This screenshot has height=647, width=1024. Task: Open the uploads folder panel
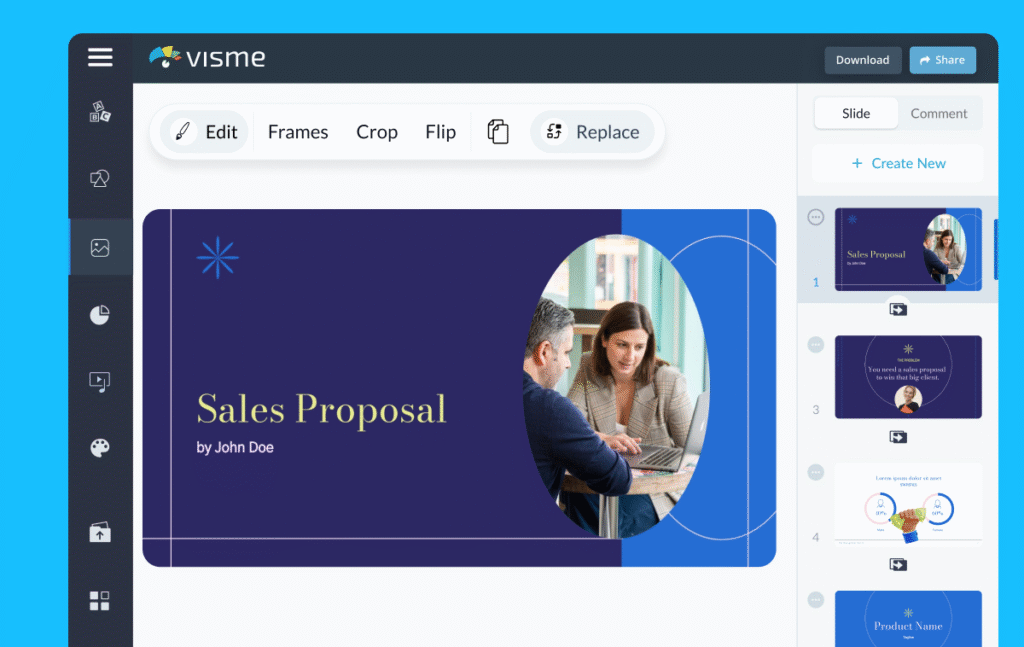coord(100,532)
